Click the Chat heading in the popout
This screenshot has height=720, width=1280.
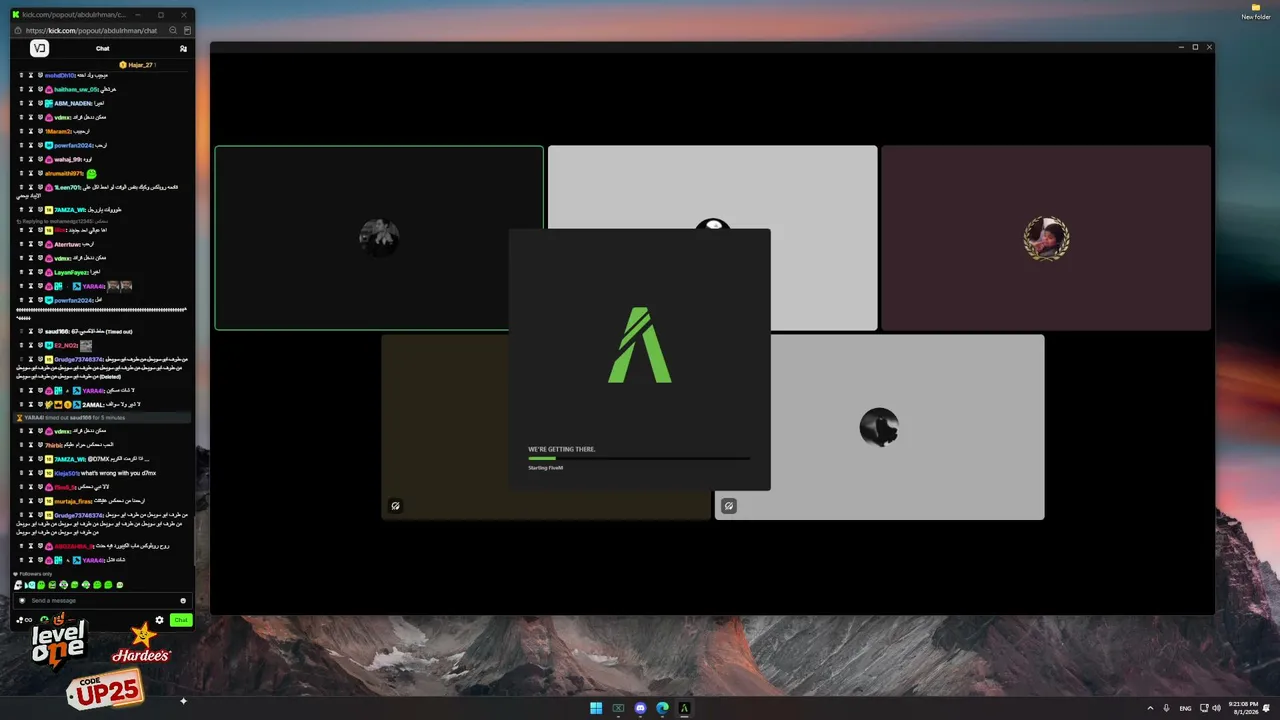tap(103, 48)
